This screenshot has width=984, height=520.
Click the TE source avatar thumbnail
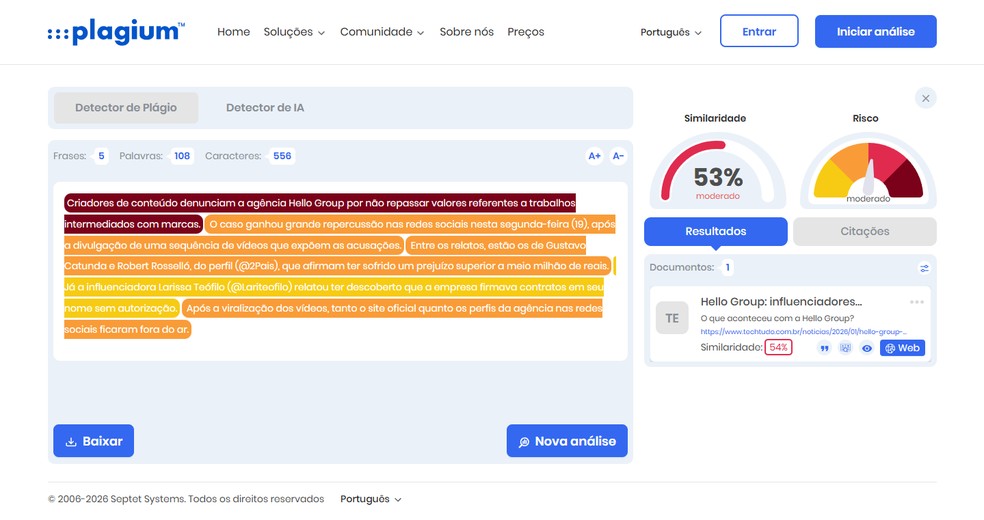(x=672, y=318)
